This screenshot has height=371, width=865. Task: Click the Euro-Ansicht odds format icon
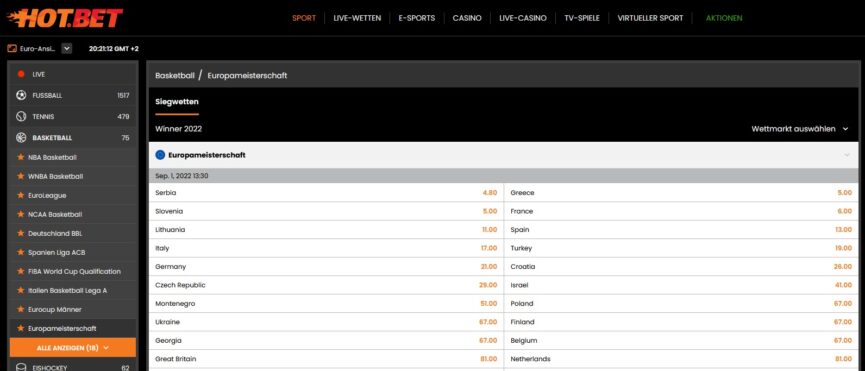click(12, 49)
